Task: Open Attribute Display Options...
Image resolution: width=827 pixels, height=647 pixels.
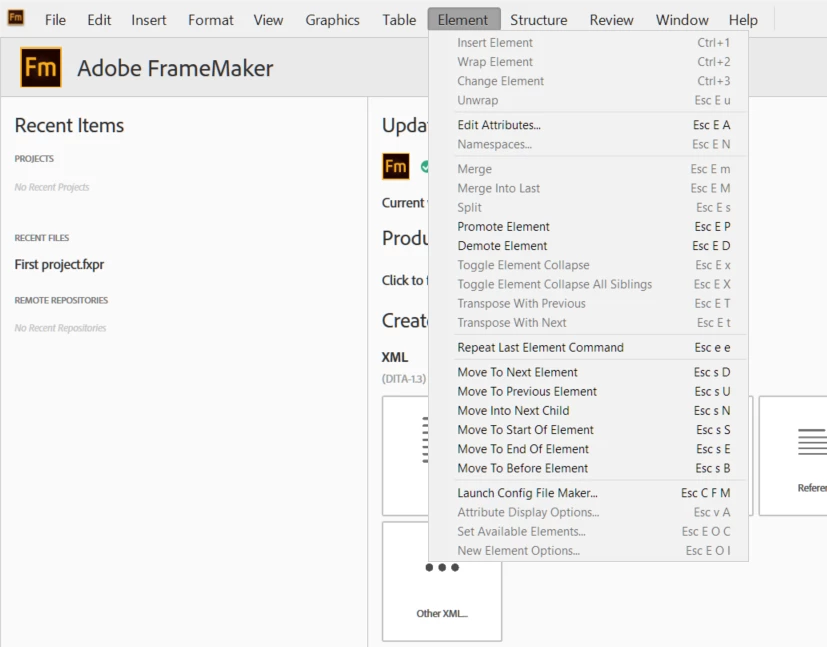Action: click(589, 513)
